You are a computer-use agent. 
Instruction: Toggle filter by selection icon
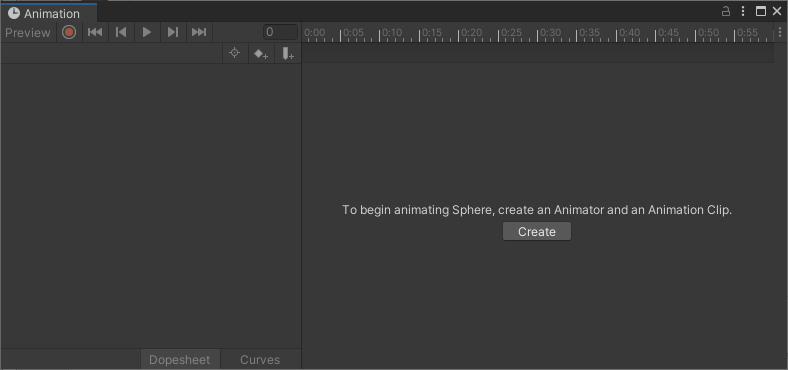[235, 53]
